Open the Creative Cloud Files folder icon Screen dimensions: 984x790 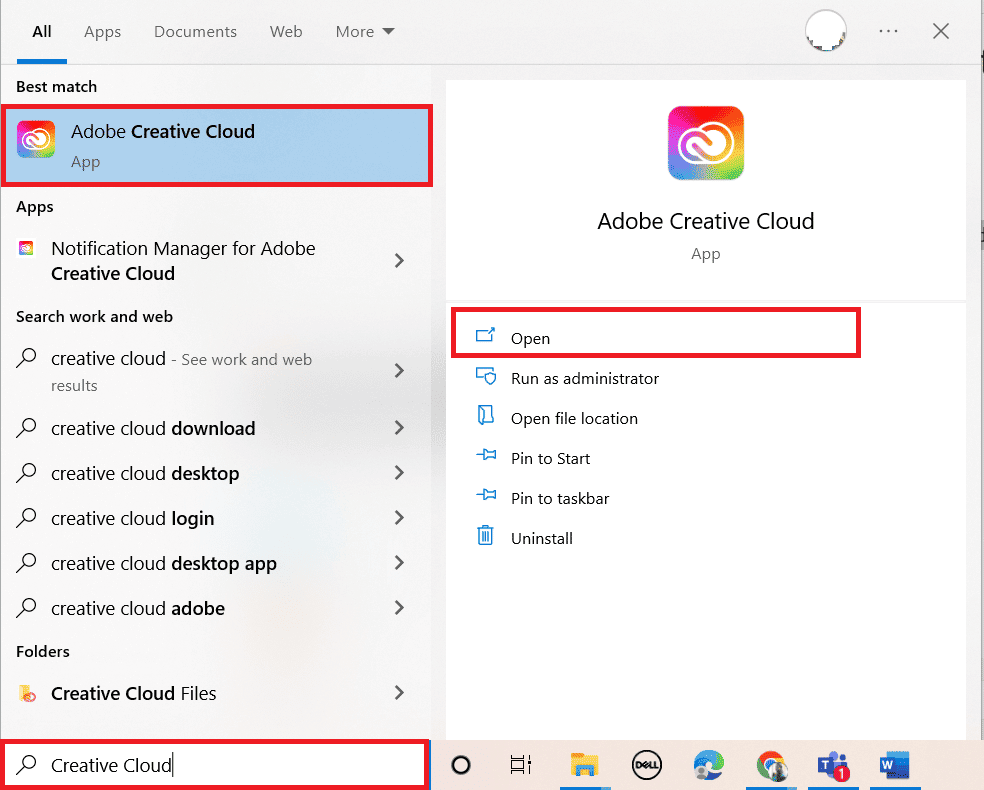click(27, 693)
